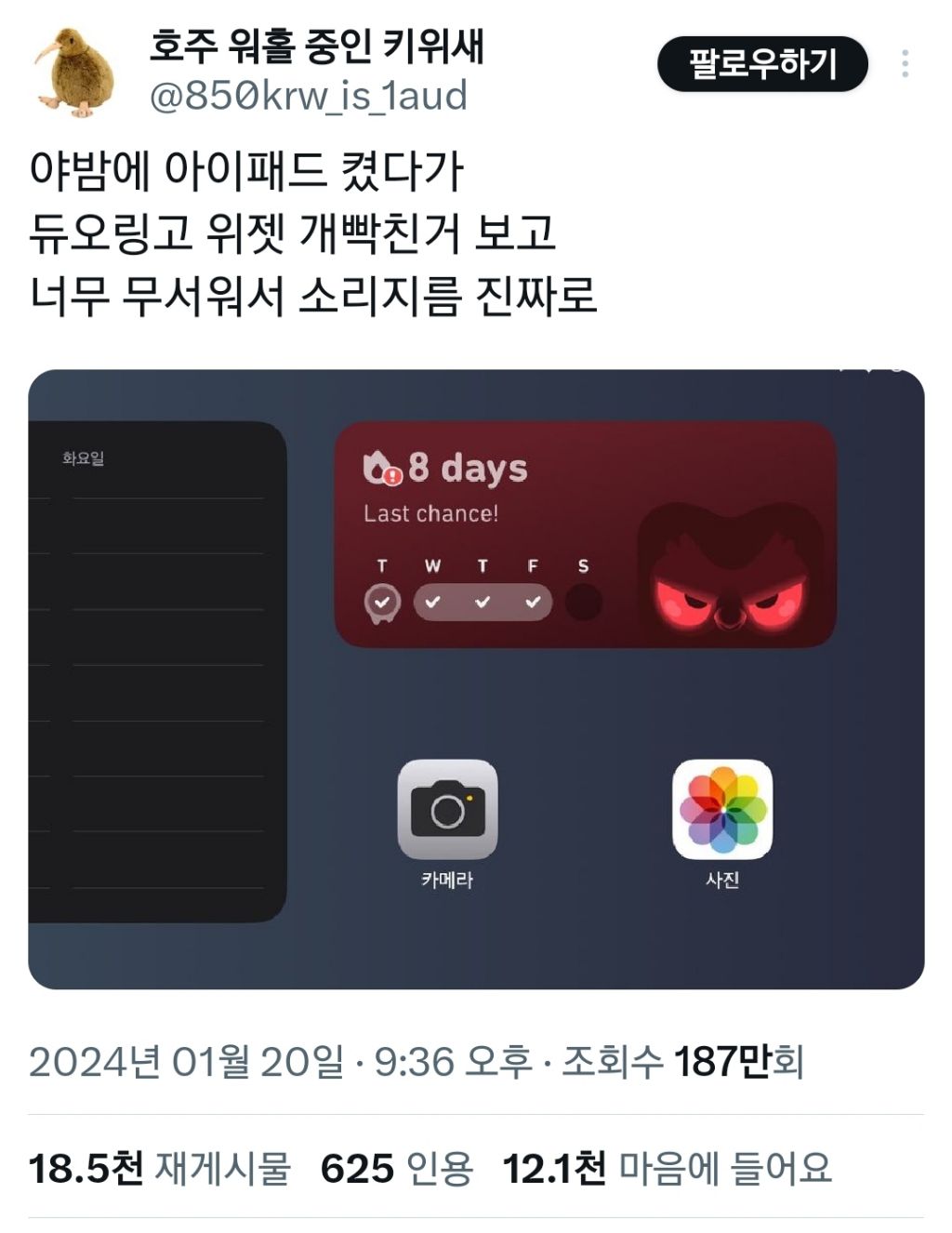View the 18.5천 재게시물 reposts list
Screen dimensions: 952x1233
tap(159, 1168)
